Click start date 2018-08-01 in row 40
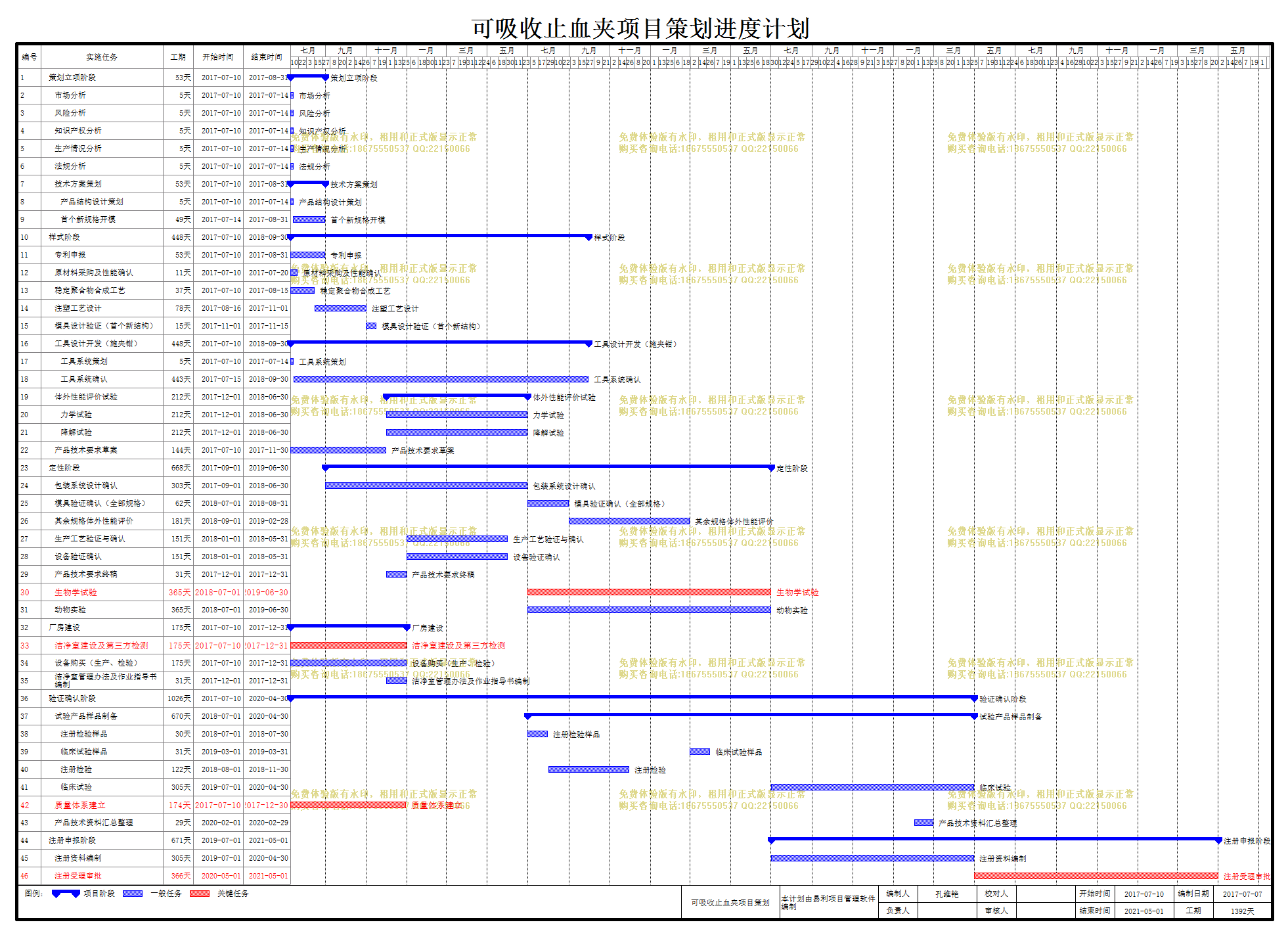Screen dimensions: 1288x935 (221, 769)
